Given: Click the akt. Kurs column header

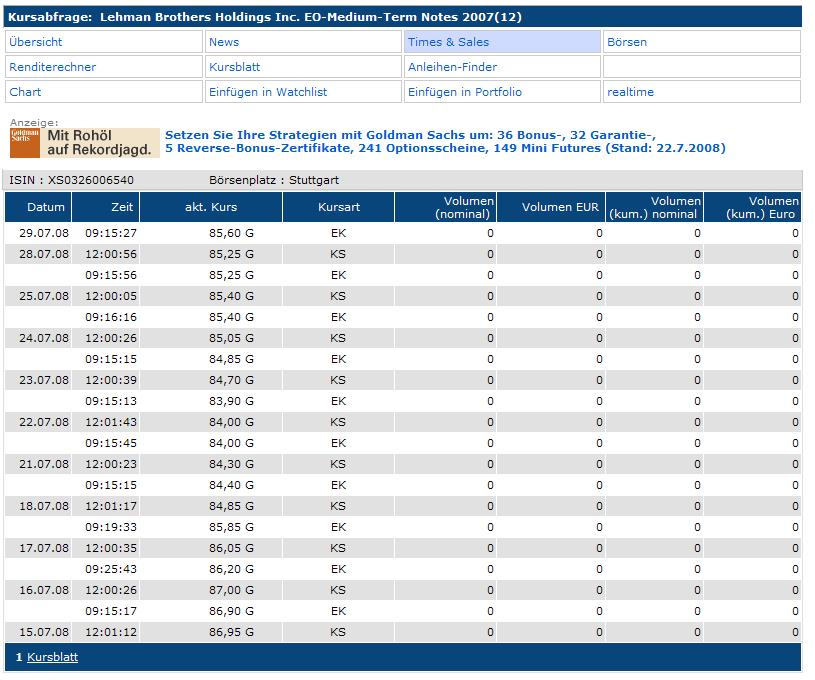Looking at the screenshot, I should point(211,207).
